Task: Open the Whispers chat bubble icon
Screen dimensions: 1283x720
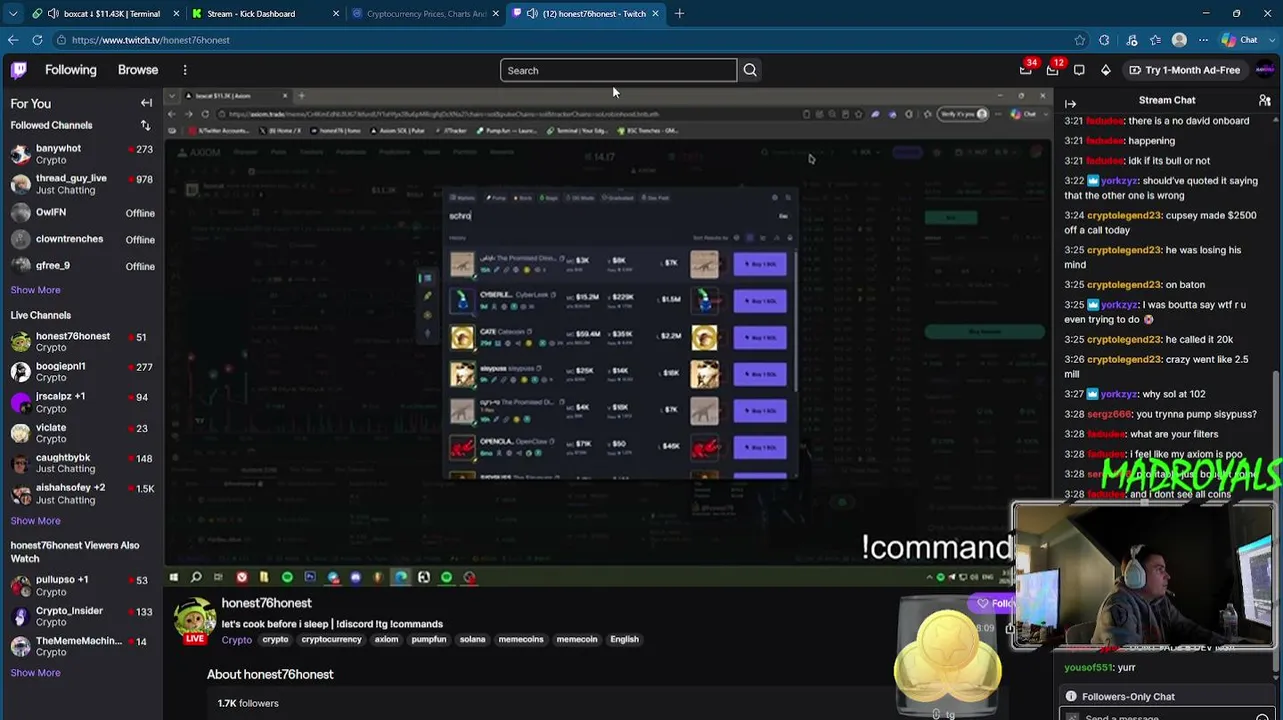Action: click(1079, 70)
